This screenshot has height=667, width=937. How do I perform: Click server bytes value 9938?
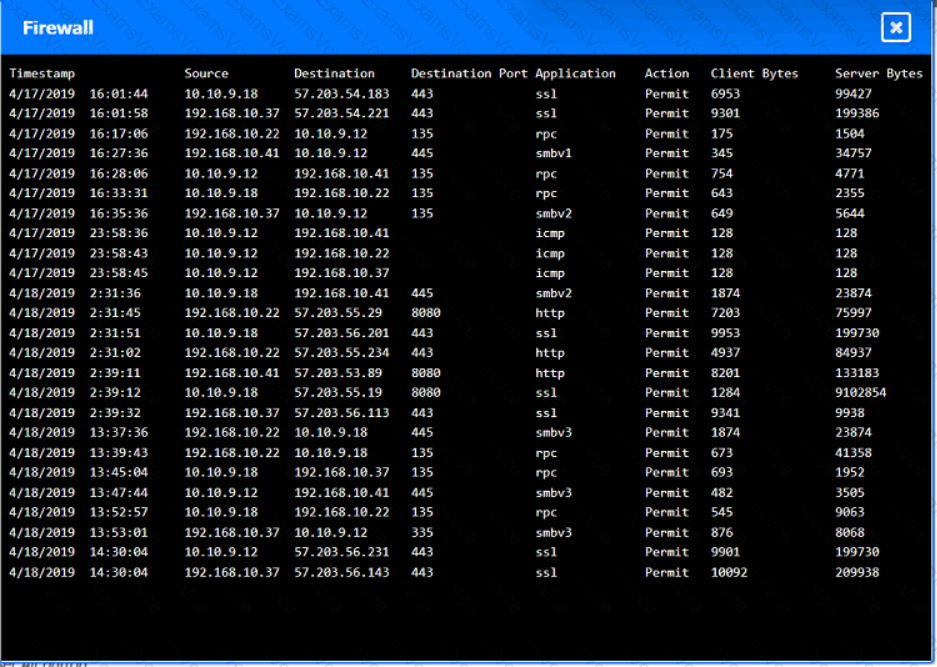(x=850, y=414)
